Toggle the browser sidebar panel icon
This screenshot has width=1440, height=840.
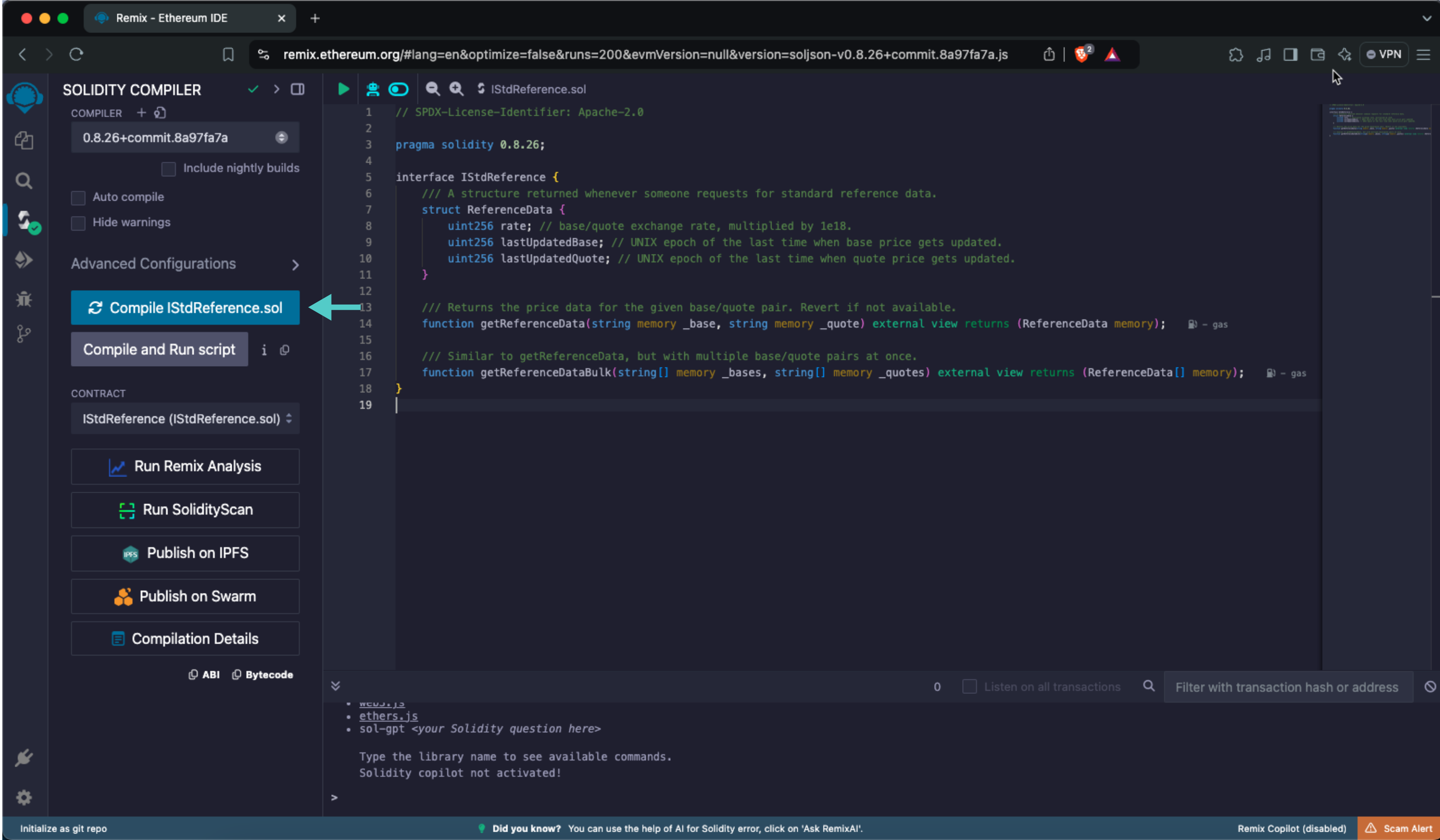click(x=1290, y=54)
